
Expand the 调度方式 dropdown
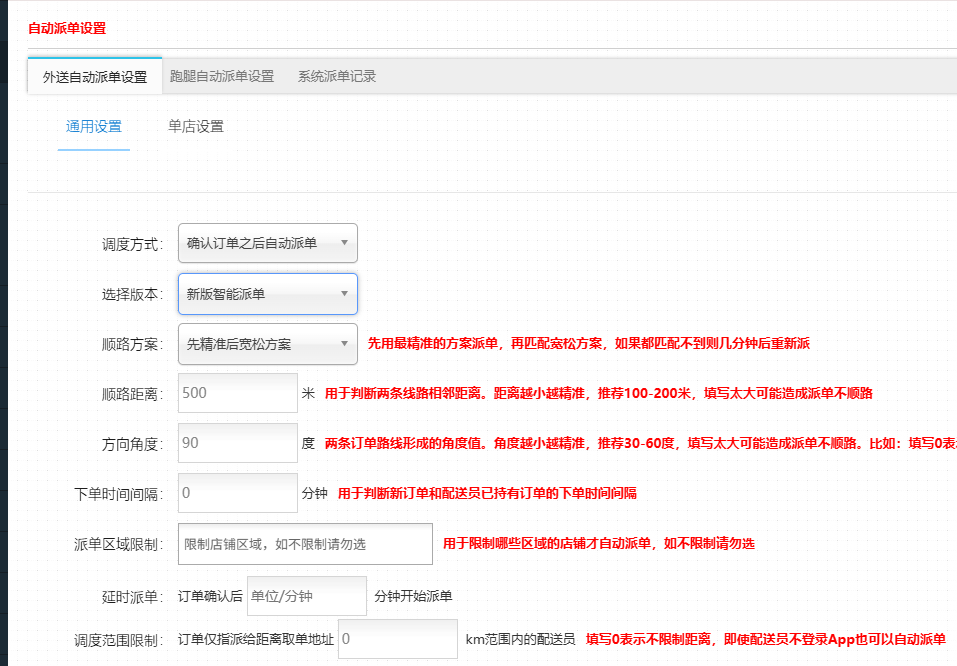(267, 243)
